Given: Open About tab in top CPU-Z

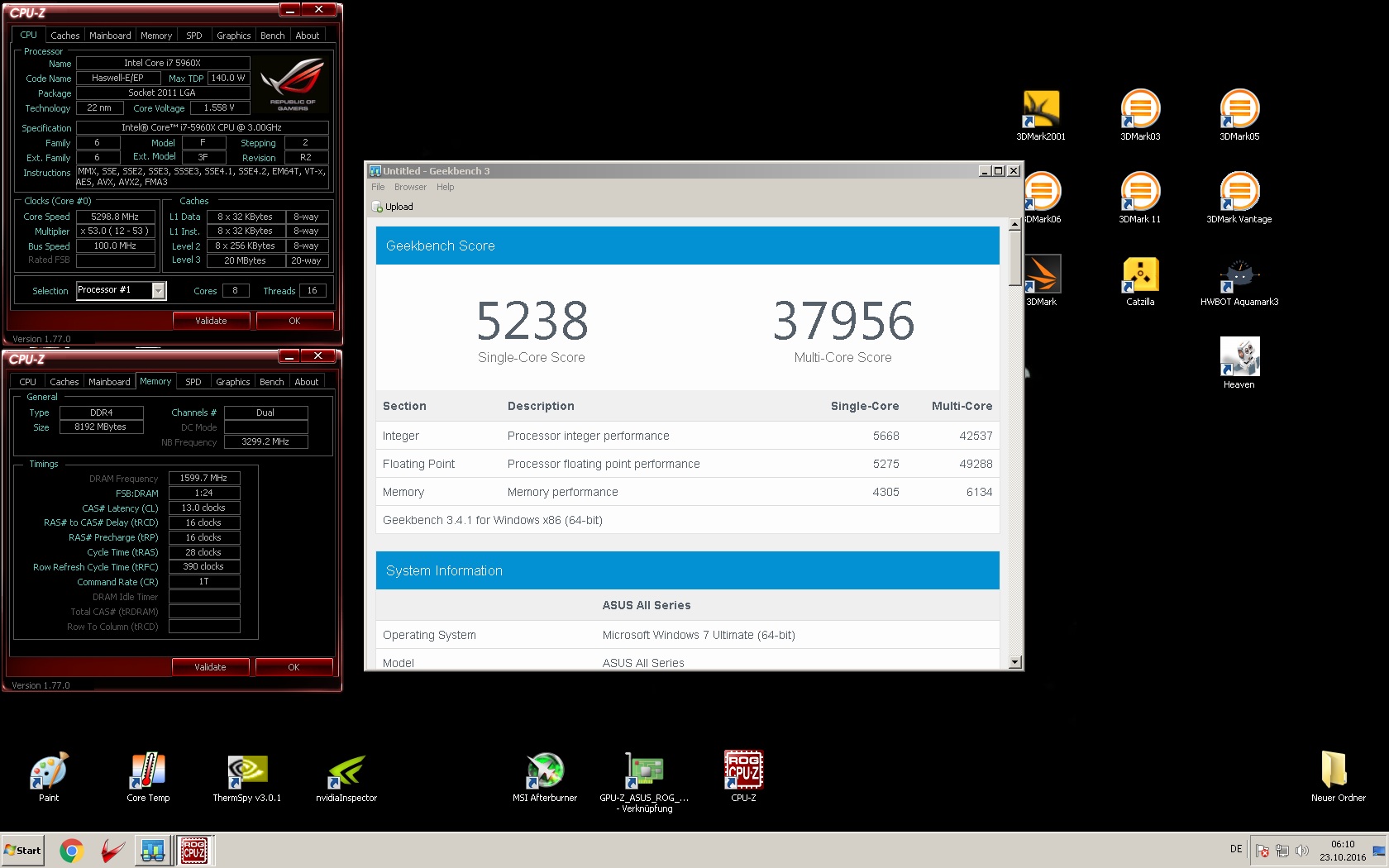Looking at the screenshot, I should [307, 36].
